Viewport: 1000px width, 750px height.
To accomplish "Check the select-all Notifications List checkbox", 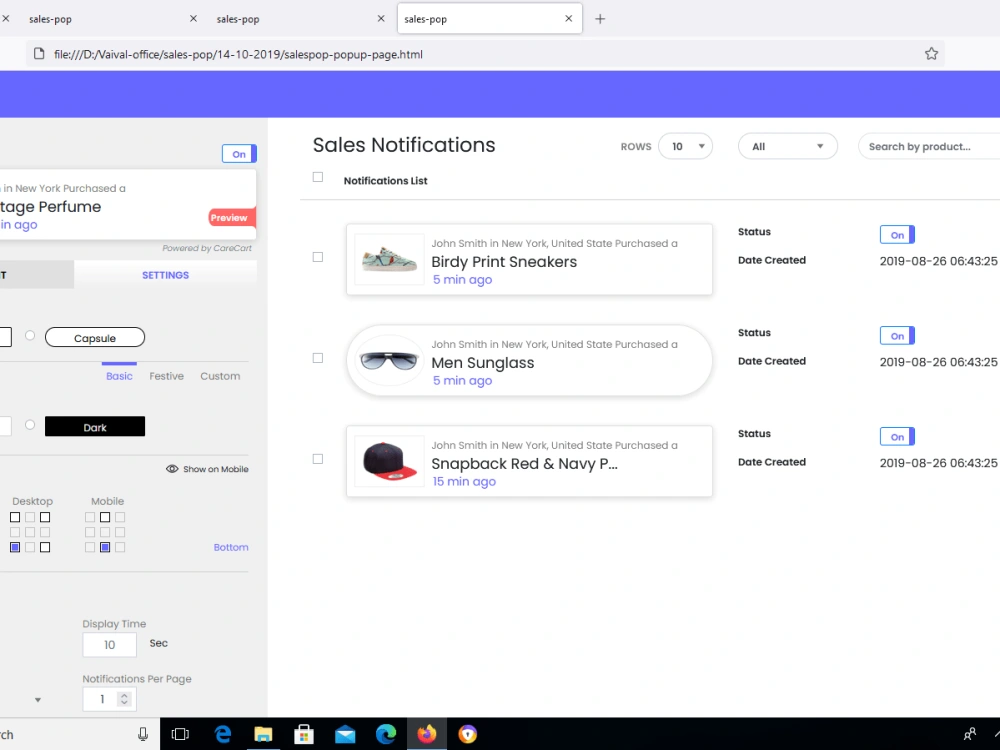I will click(318, 177).
